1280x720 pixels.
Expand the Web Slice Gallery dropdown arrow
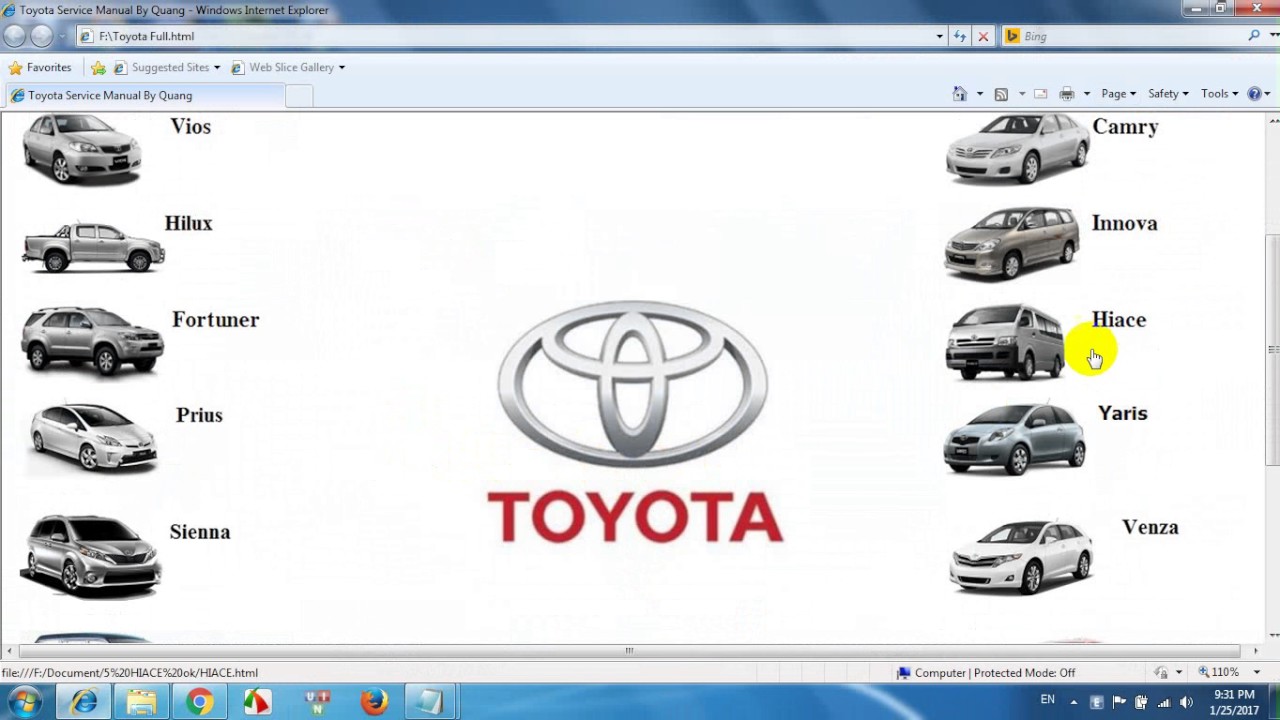[341, 67]
